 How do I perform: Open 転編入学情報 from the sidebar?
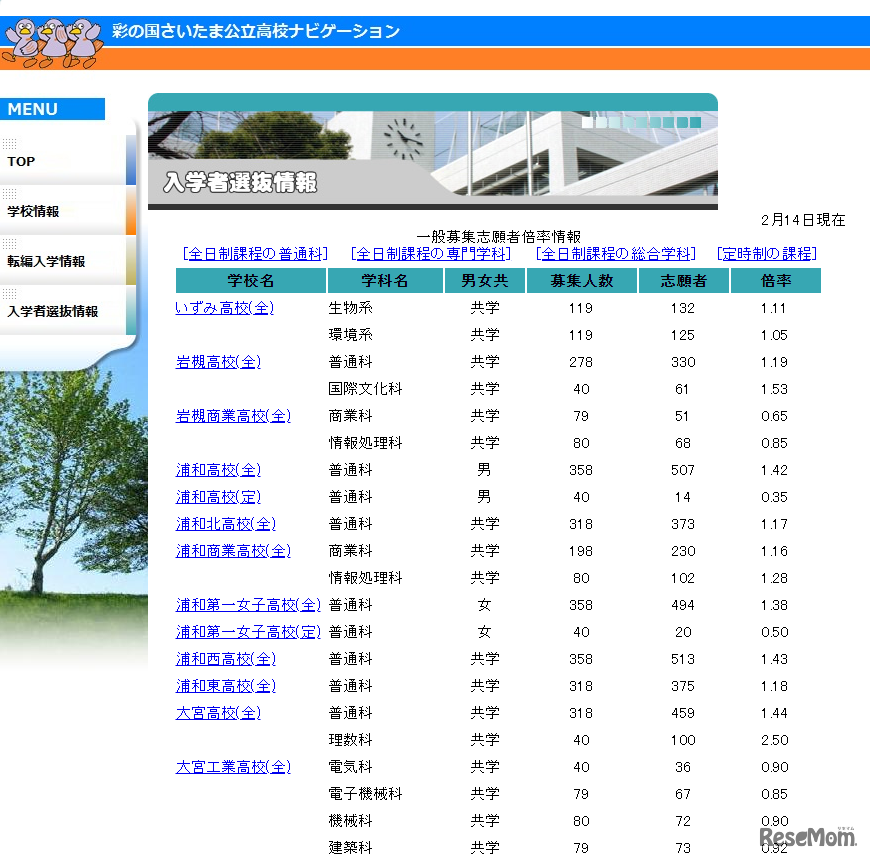(x=43, y=261)
